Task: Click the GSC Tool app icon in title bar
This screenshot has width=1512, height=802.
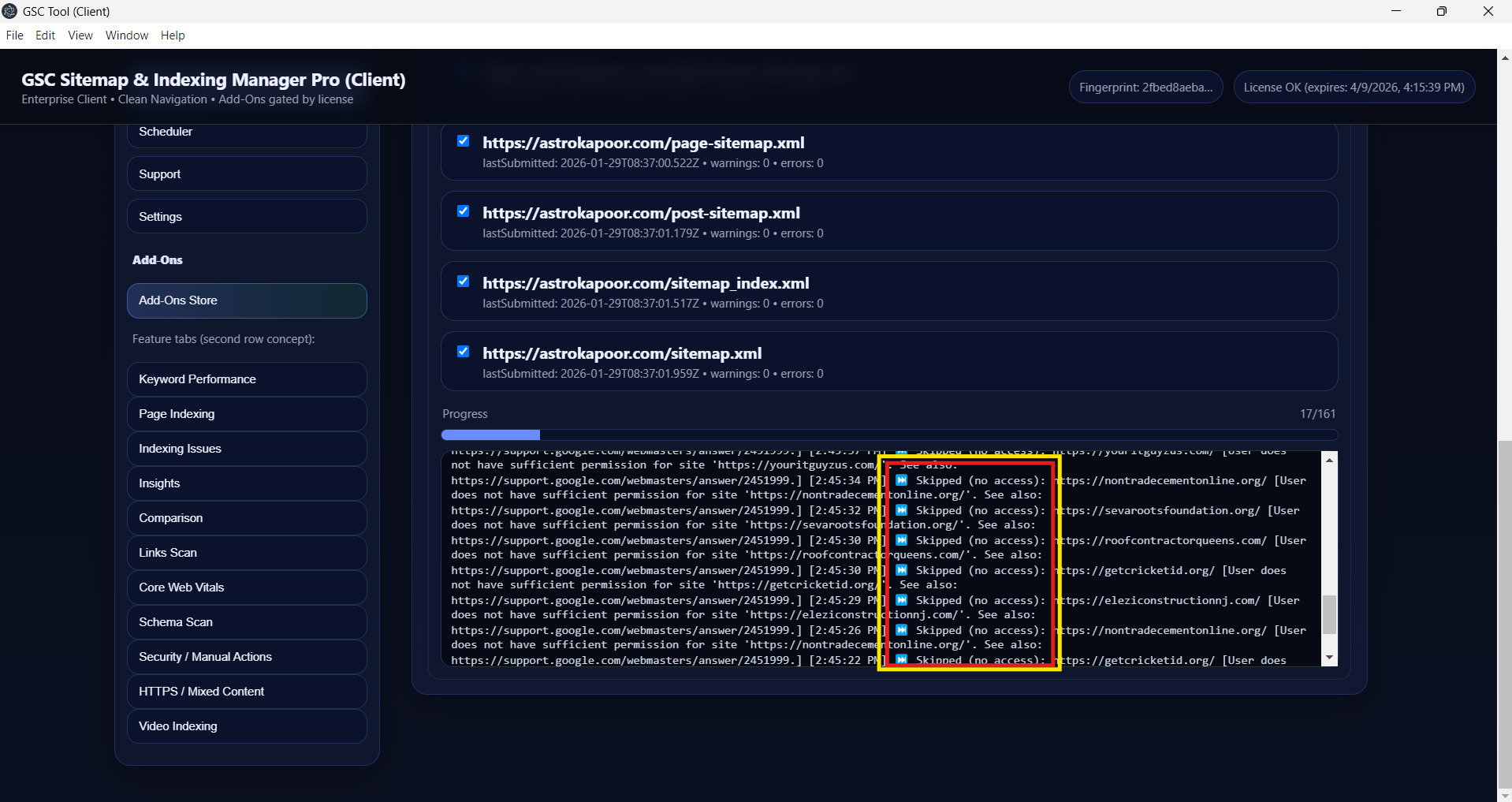Action: point(9,11)
